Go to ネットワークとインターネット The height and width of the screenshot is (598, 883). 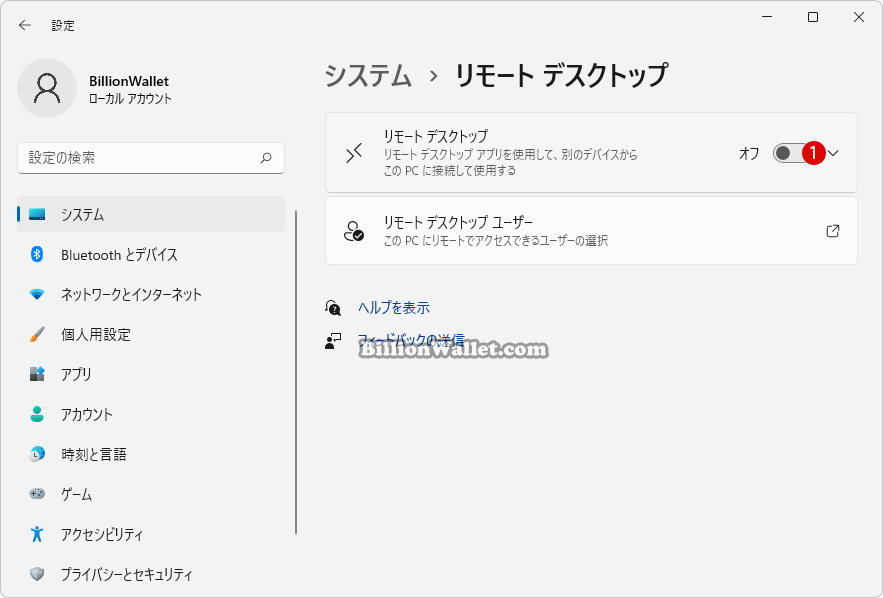click(151, 294)
